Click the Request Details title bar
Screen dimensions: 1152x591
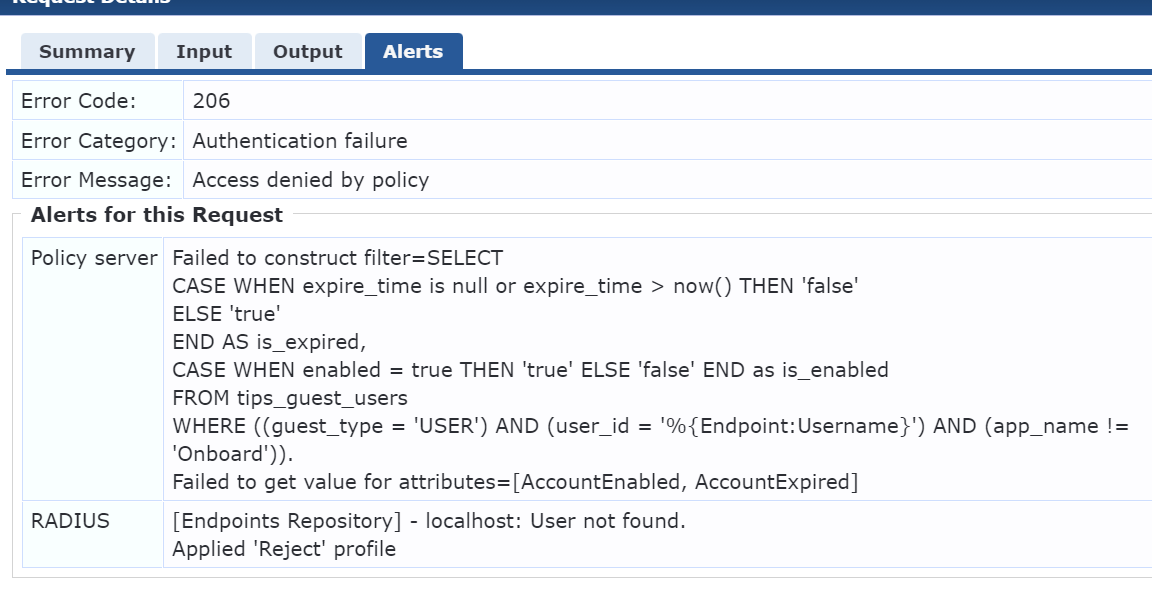coord(90,3)
